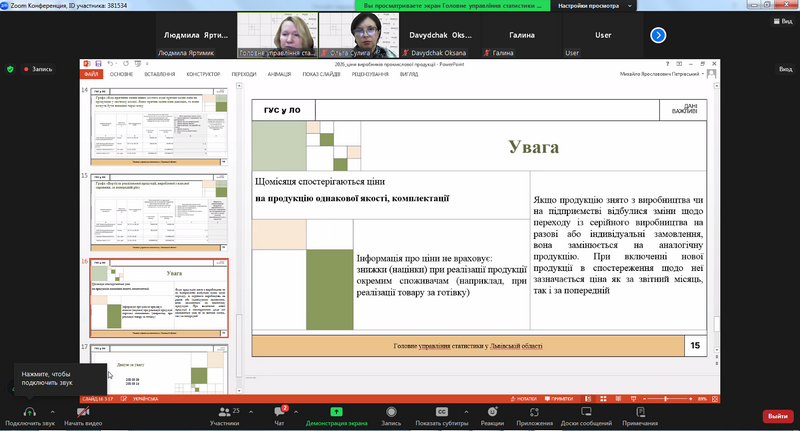Click the Вид view button at top right

785,69
